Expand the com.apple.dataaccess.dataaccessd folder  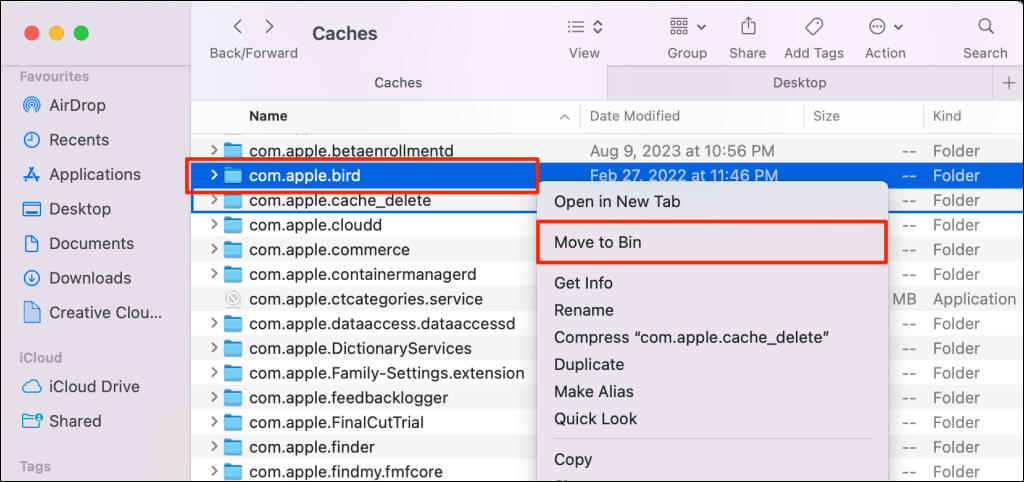pyautogui.click(x=214, y=323)
